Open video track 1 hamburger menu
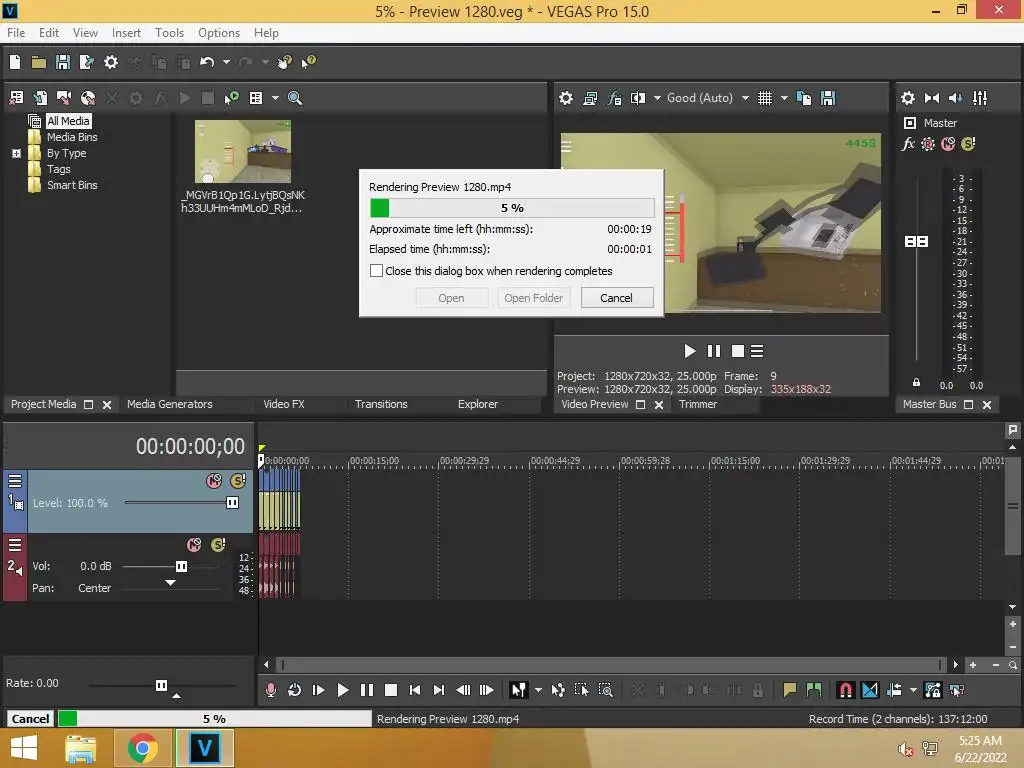 click(15, 481)
